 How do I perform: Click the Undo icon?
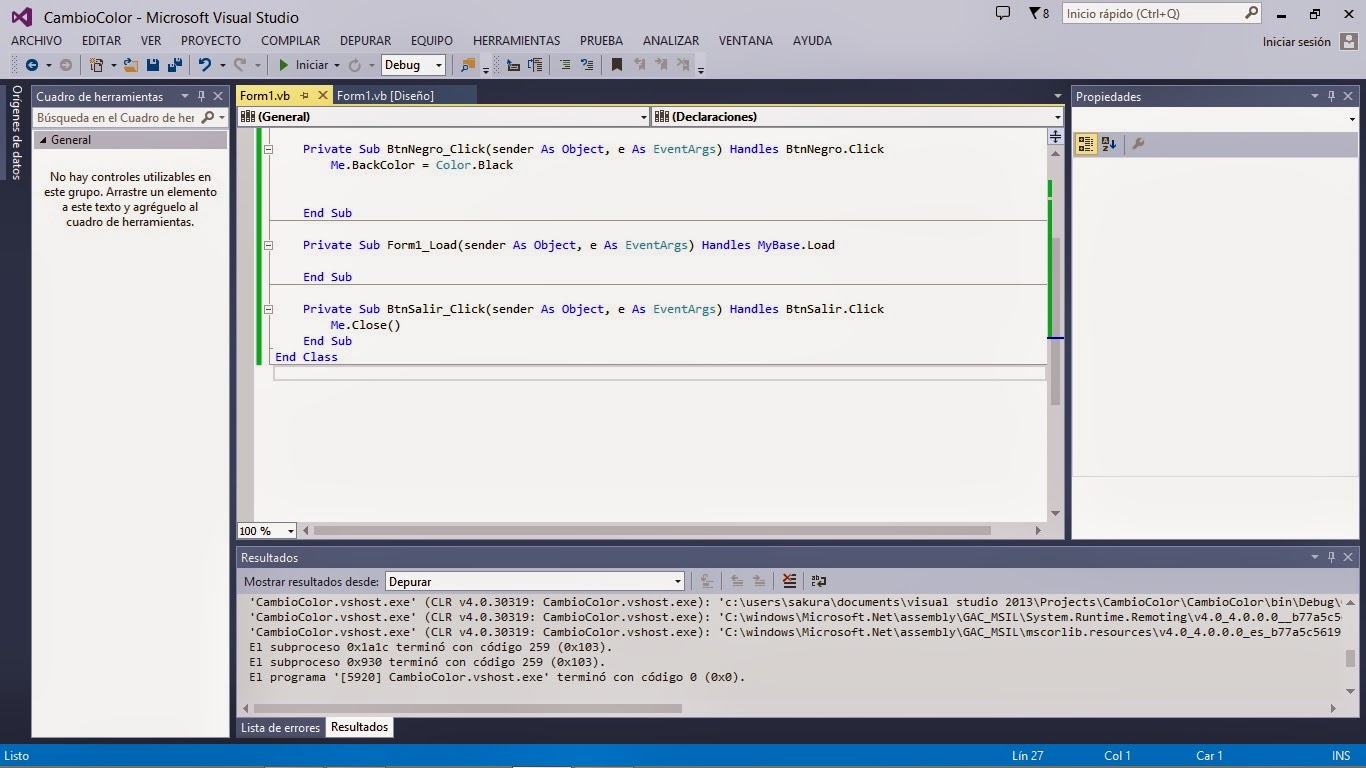pos(203,64)
